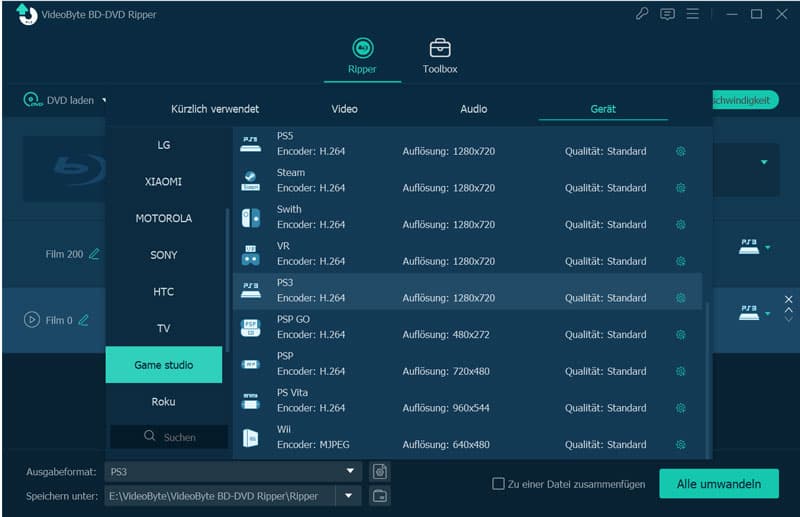Click the DVD laden button

59,100
